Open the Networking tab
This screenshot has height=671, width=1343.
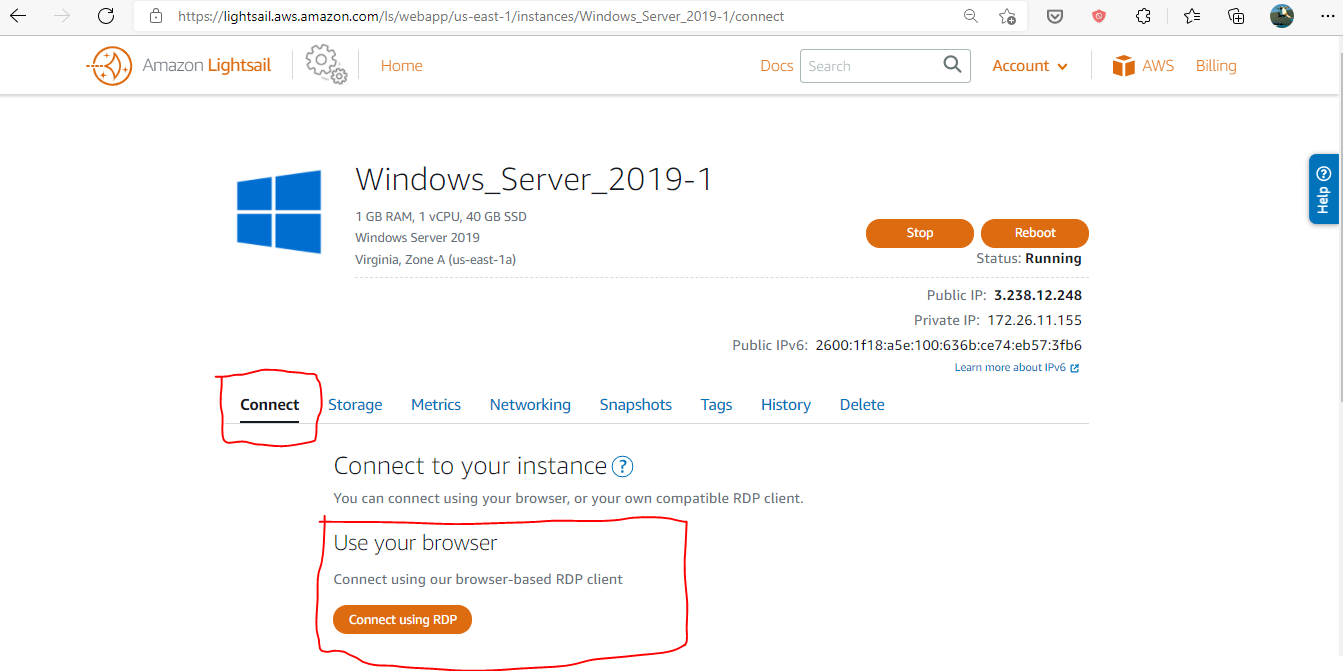pos(530,405)
